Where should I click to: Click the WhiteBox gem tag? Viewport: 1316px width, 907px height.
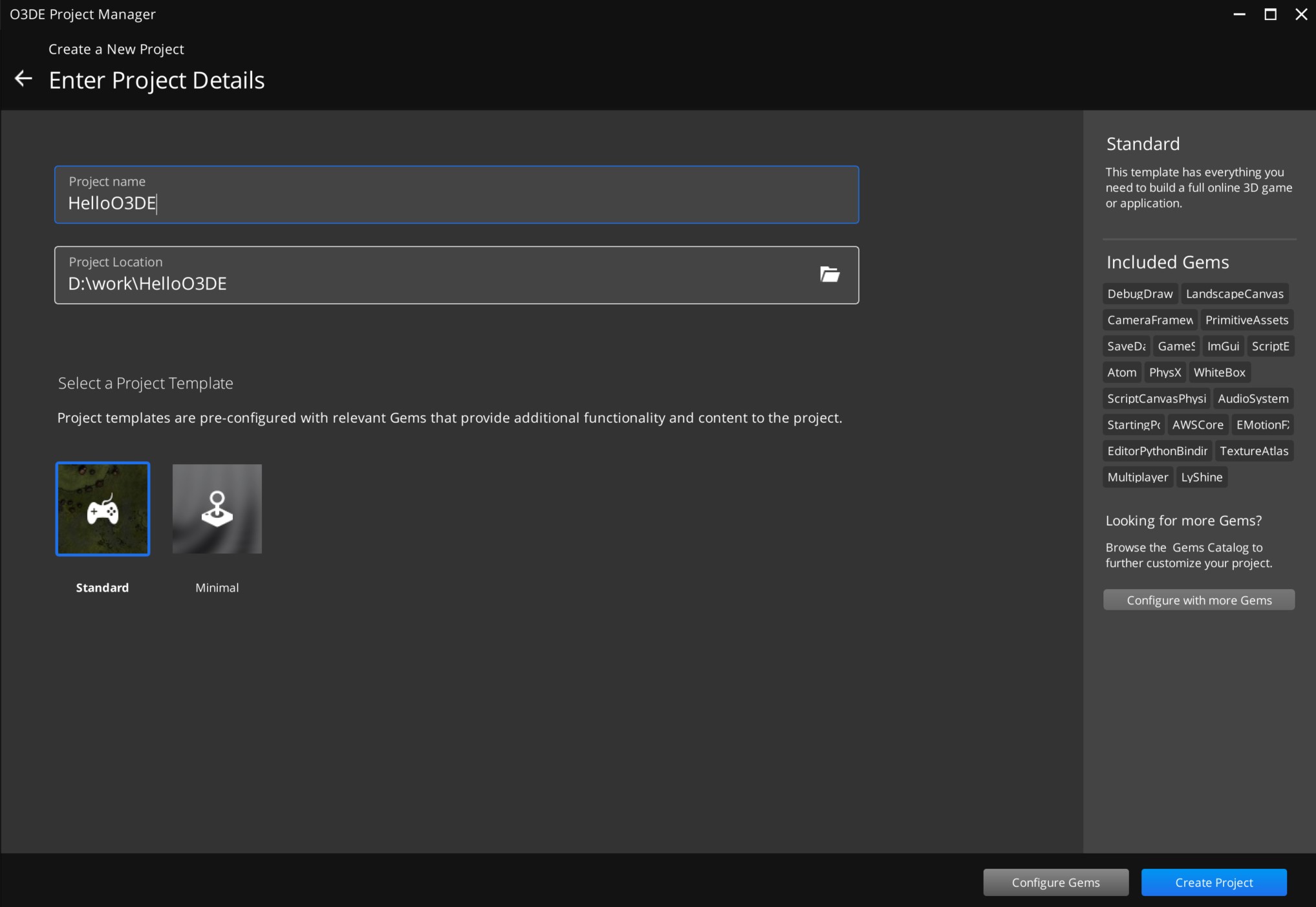pos(1219,372)
